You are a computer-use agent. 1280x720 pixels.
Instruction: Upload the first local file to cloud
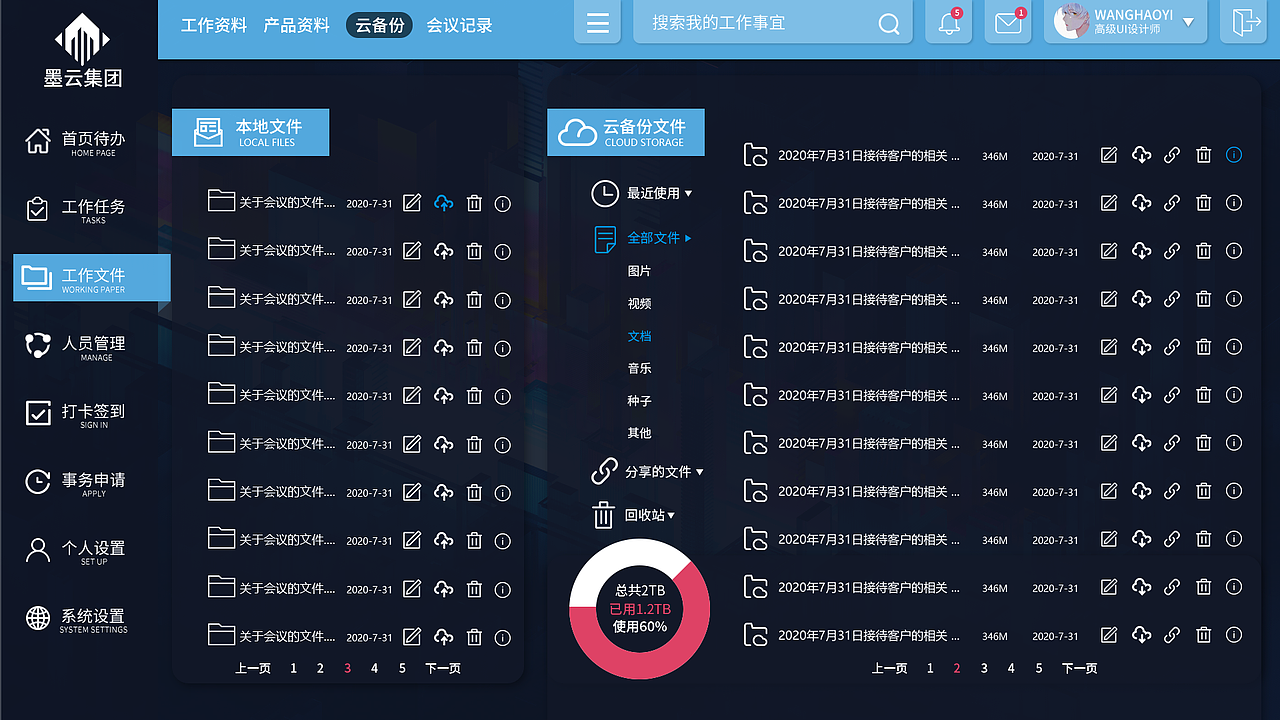443,202
